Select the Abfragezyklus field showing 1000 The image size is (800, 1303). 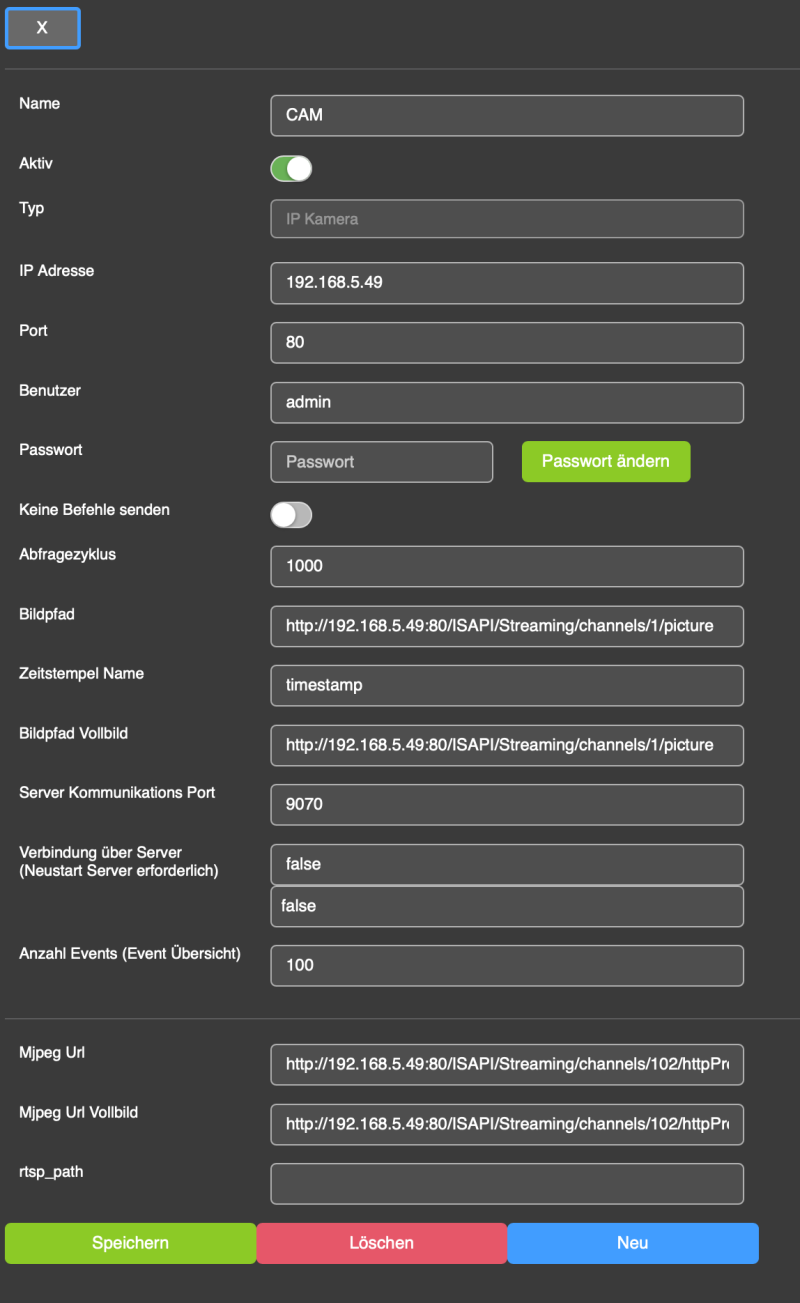point(506,566)
